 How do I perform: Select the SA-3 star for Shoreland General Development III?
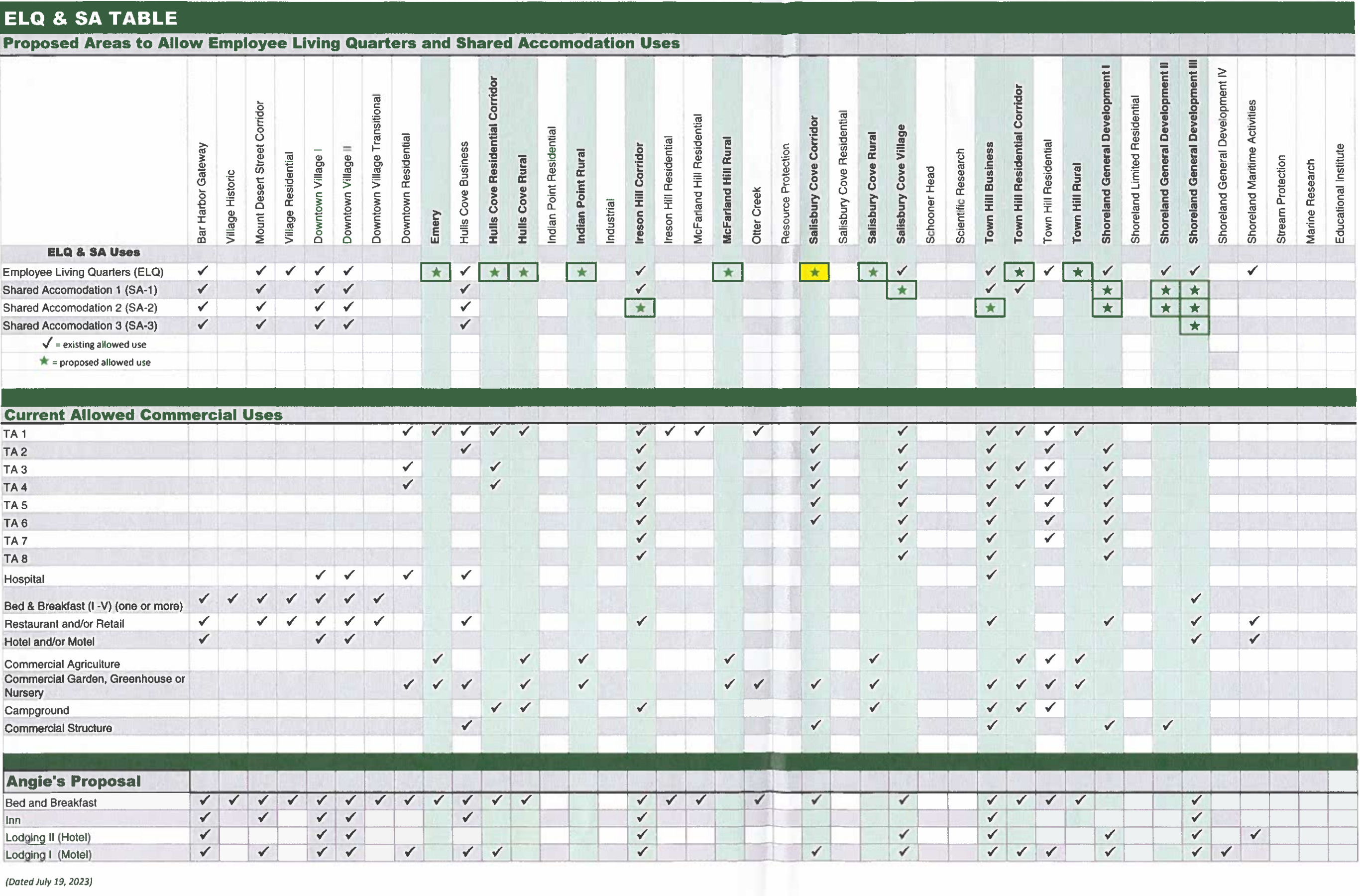(1194, 326)
